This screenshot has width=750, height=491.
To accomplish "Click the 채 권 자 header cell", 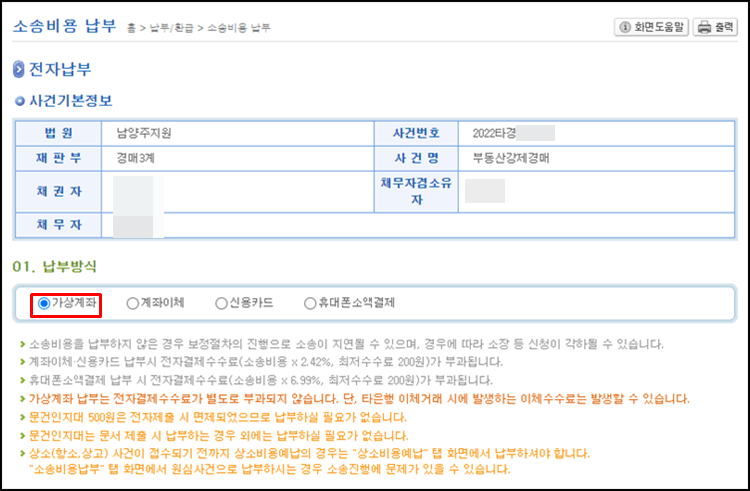I will coord(58,192).
